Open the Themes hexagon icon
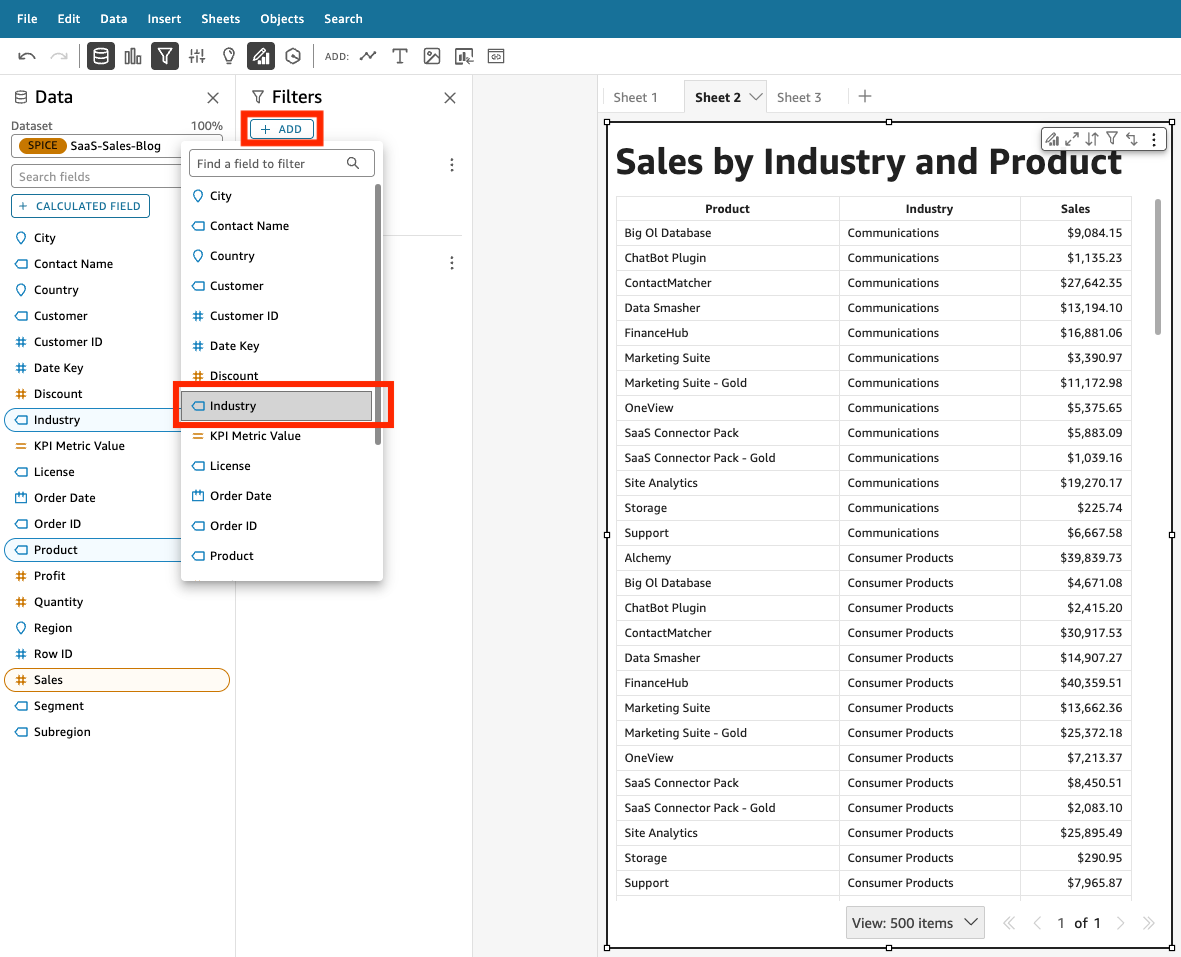The width and height of the screenshot is (1181, 957). [x=293, y=56]
